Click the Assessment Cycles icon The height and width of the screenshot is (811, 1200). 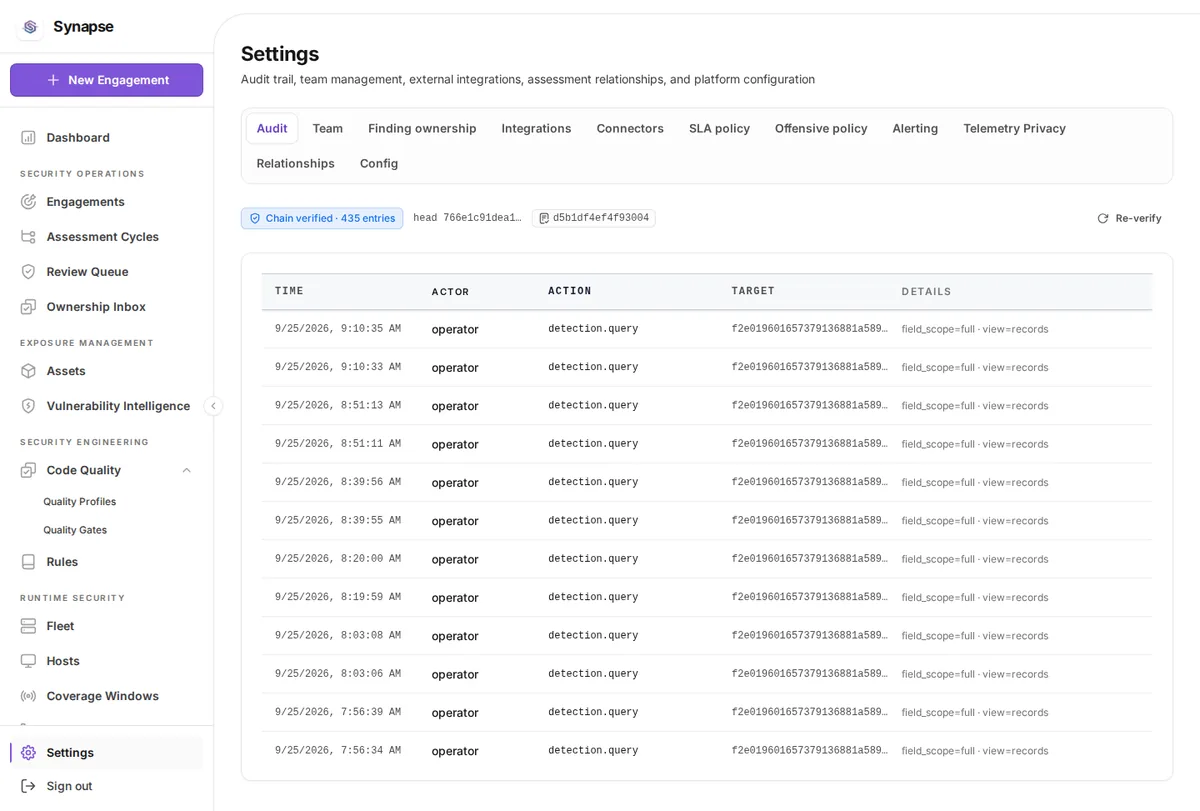pyautogui.click(x=28, y=237)
